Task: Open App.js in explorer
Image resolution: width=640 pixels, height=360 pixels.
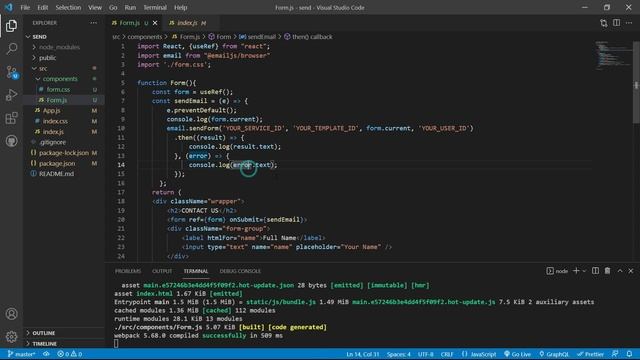Action: point(63,110)
